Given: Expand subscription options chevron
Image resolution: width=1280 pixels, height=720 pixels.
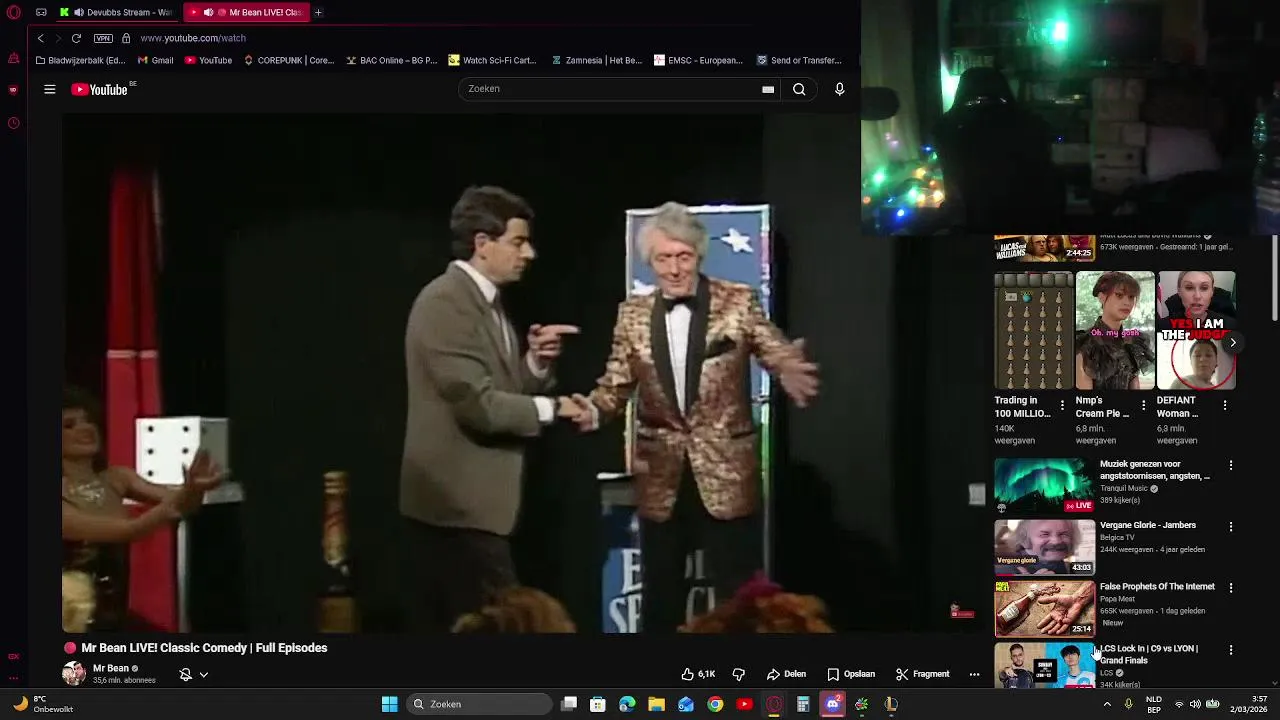Looking at the screenshot, I should point(203,674).
